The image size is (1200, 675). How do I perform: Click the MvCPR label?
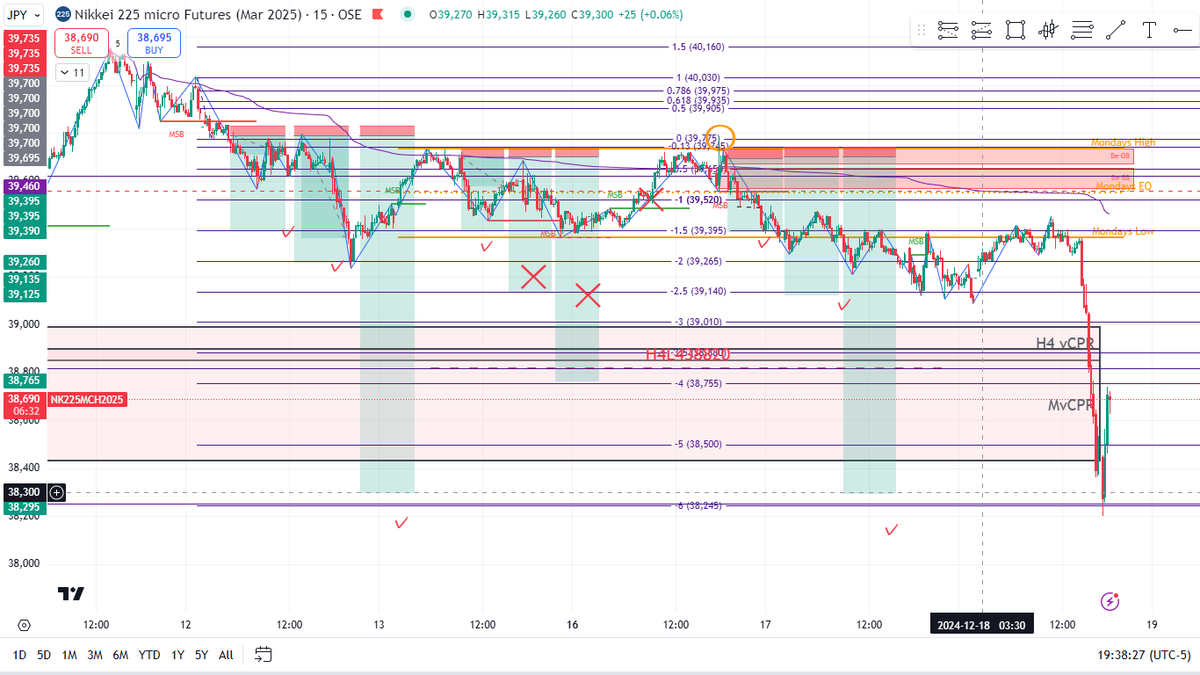click(1072, 405)
